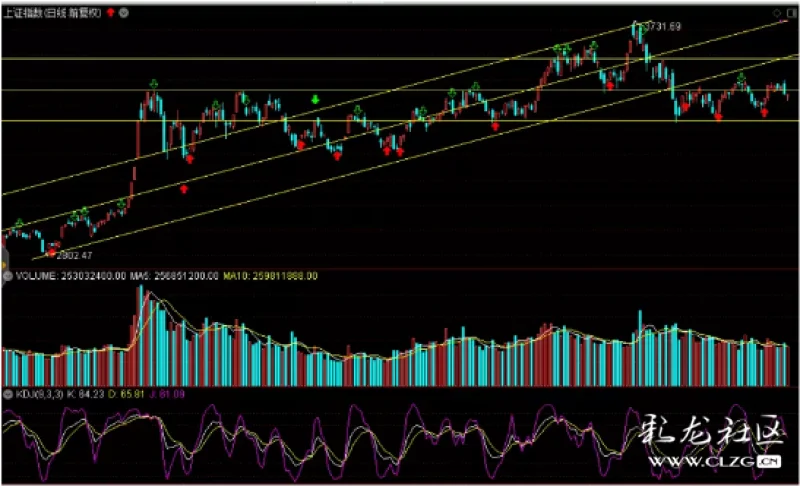Collapse the VOLUME indicator panel via its round button
This screenshot has width=800, height=486.
(x=7, y=274)
